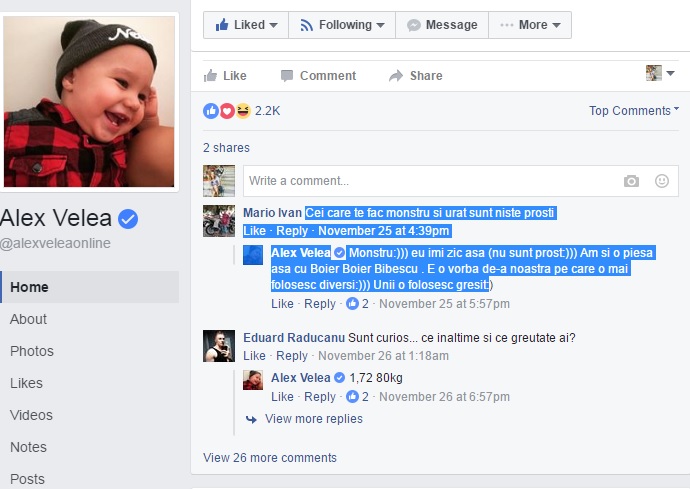
Task: Click the Comment speech bubble icon
Action: [287, 76]
